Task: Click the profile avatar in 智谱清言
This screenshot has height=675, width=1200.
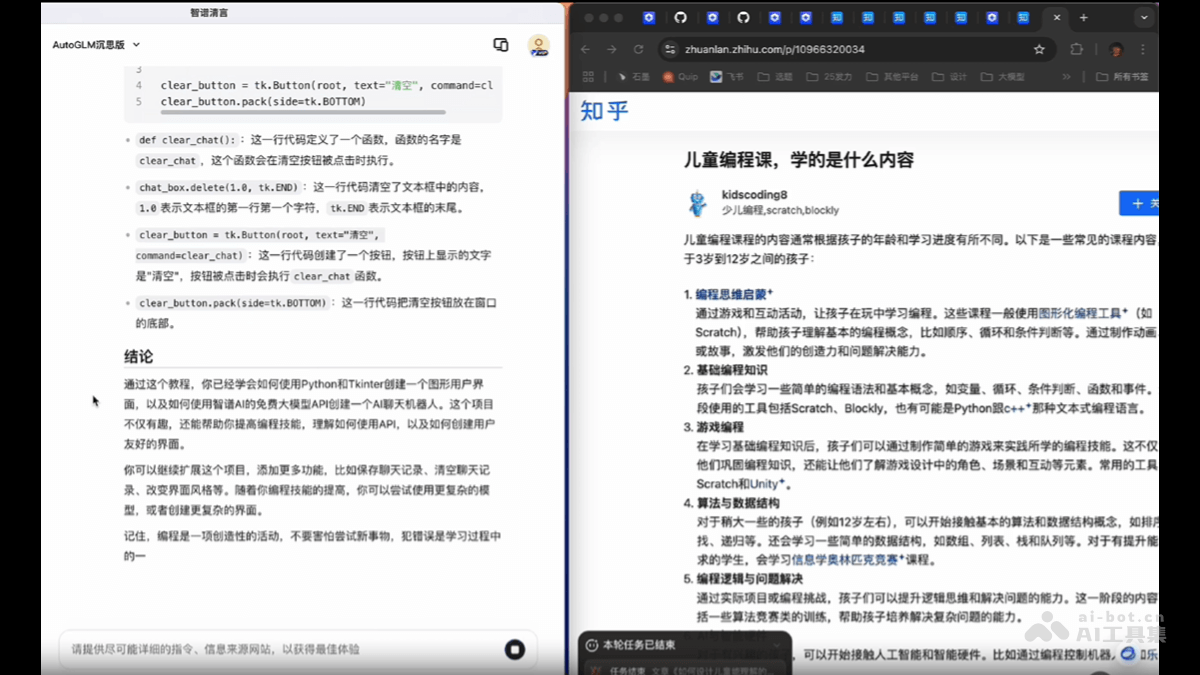Action: (539, 45)
